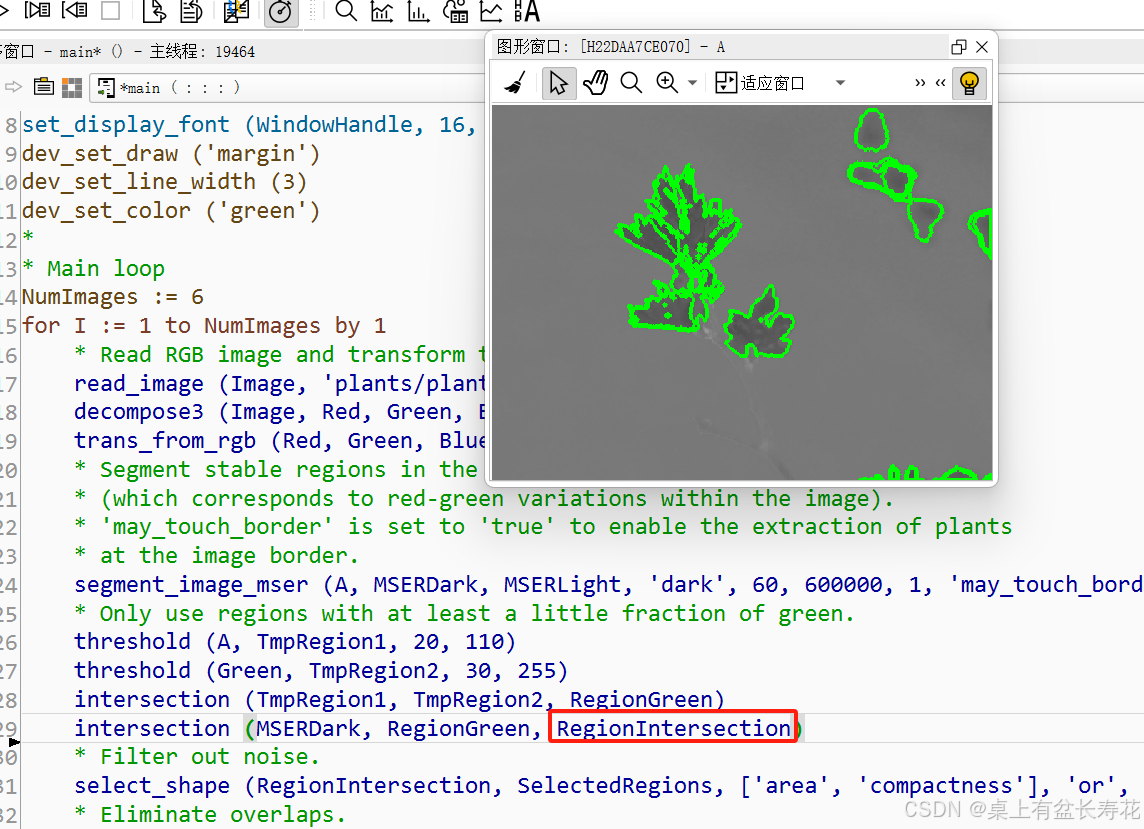Click the '«' chevron in graphics toolbar
This screenshot has width=1144, height=829.
pyautogui.click(x=940, y=83)
